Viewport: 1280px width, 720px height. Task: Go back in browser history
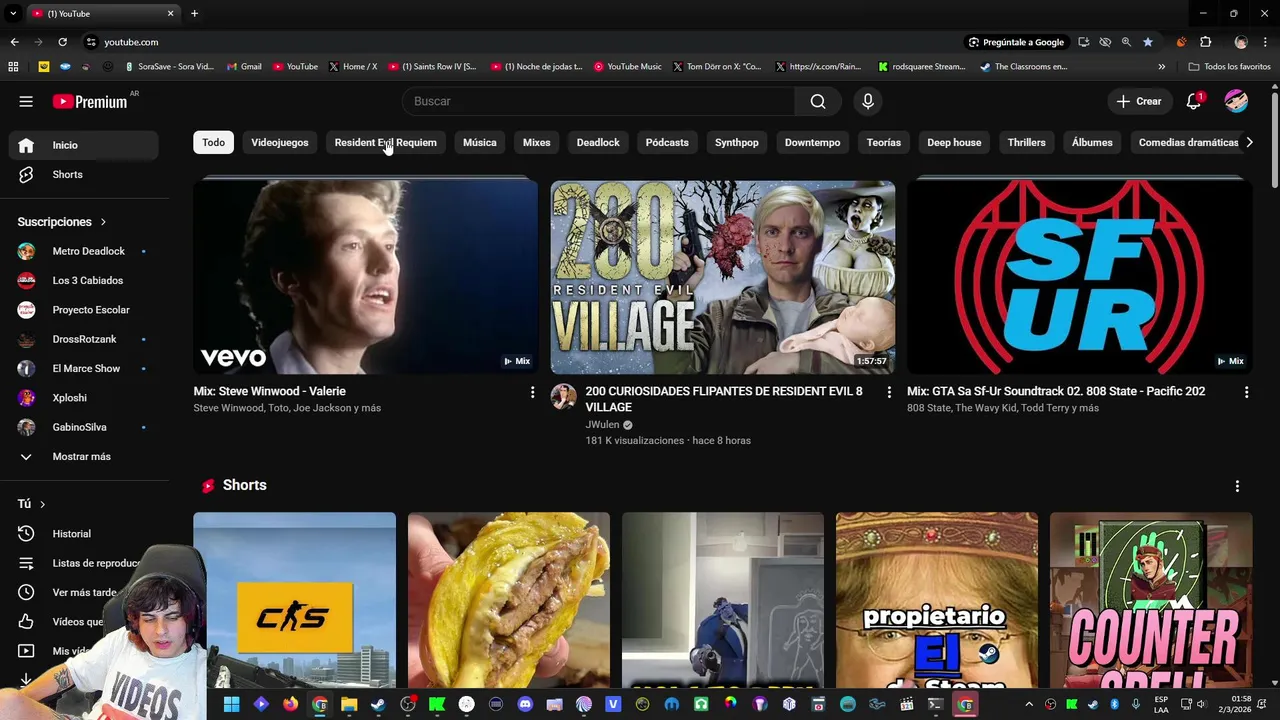click(14, 42)
